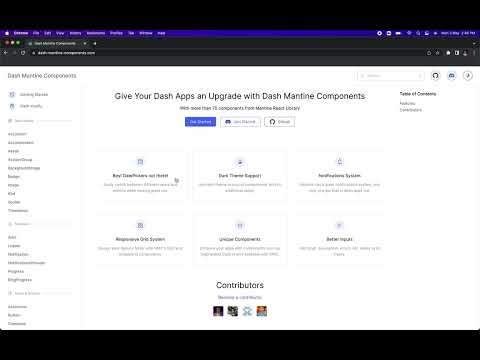Click the Notifications System card title
The height and width of the screenshot is (360, 480).
pyautogui.click(x=339, y=176)
